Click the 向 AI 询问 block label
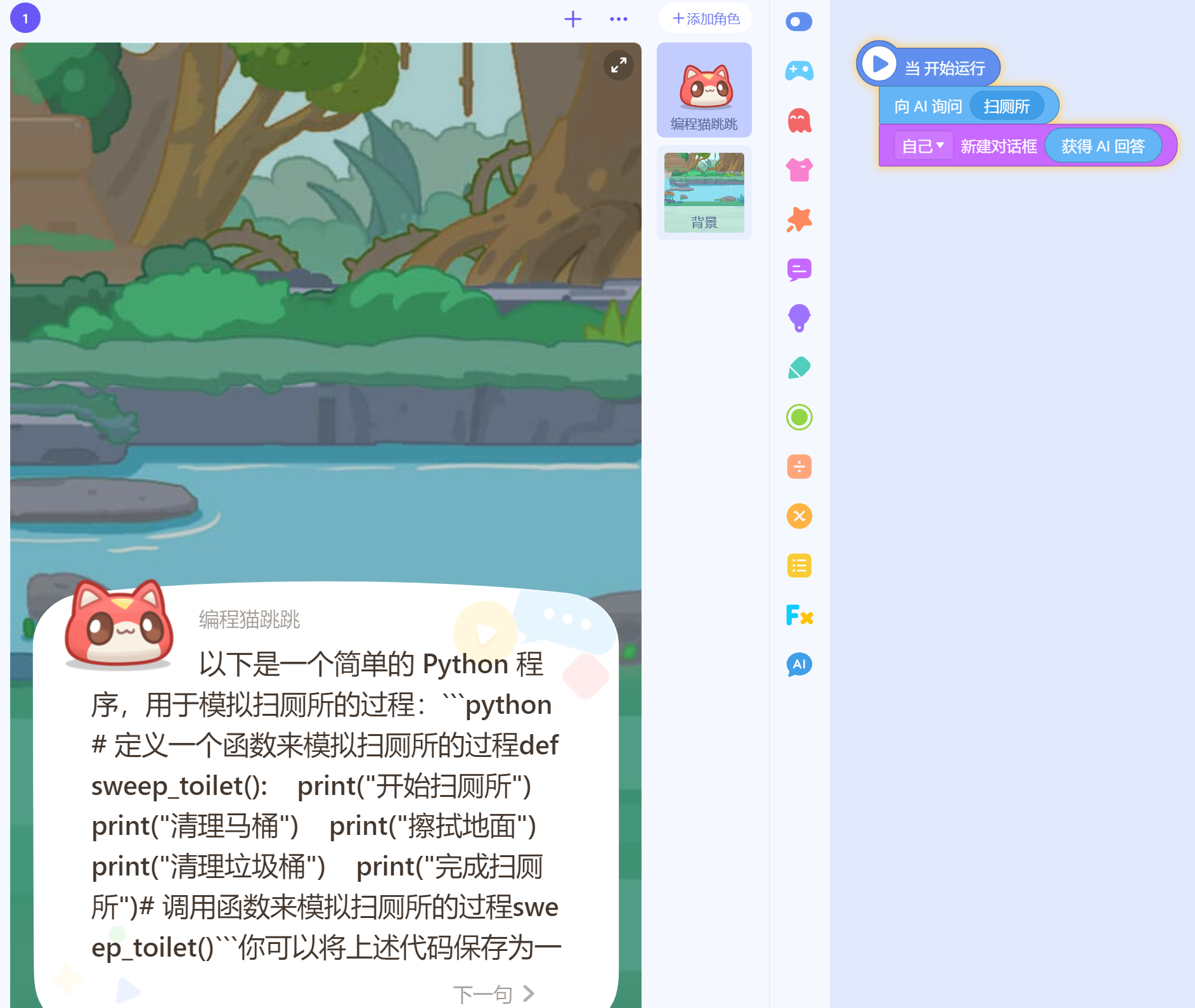This screenshot has height=1008, width=1195. pos(928,107)
